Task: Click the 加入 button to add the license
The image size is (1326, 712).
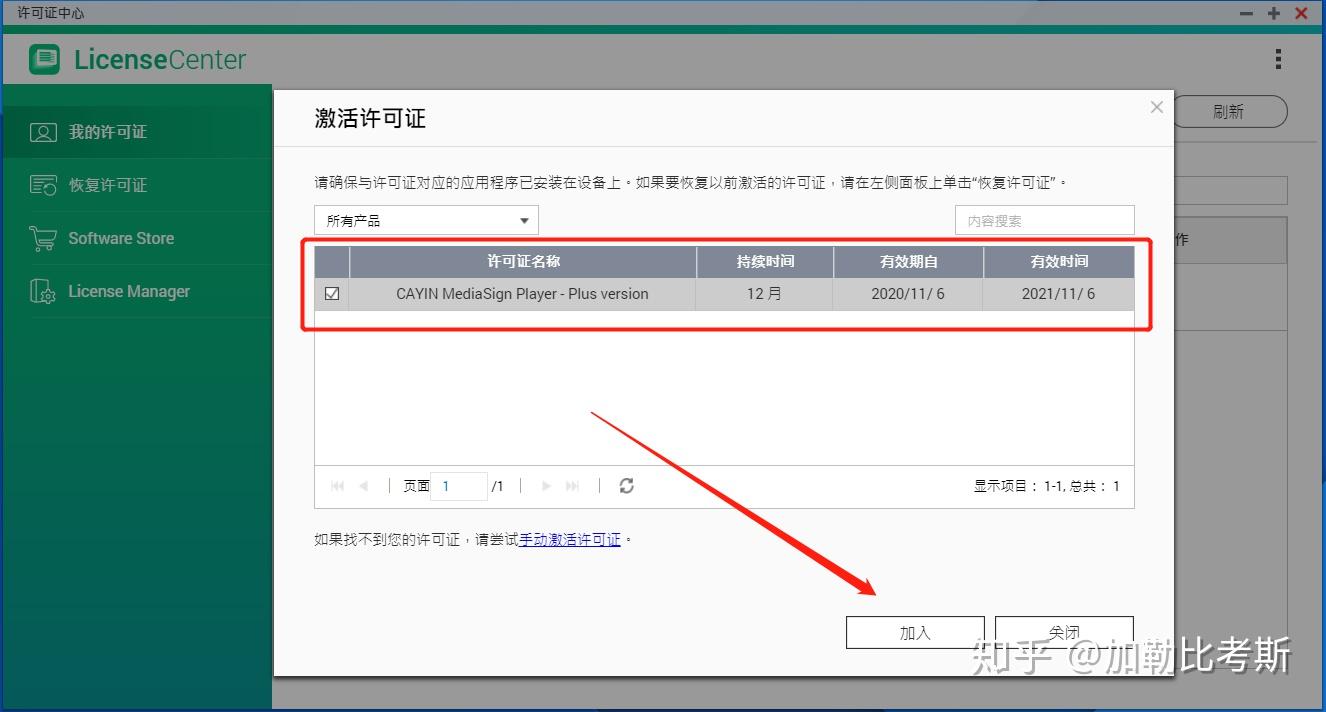Action: point(914,631)
